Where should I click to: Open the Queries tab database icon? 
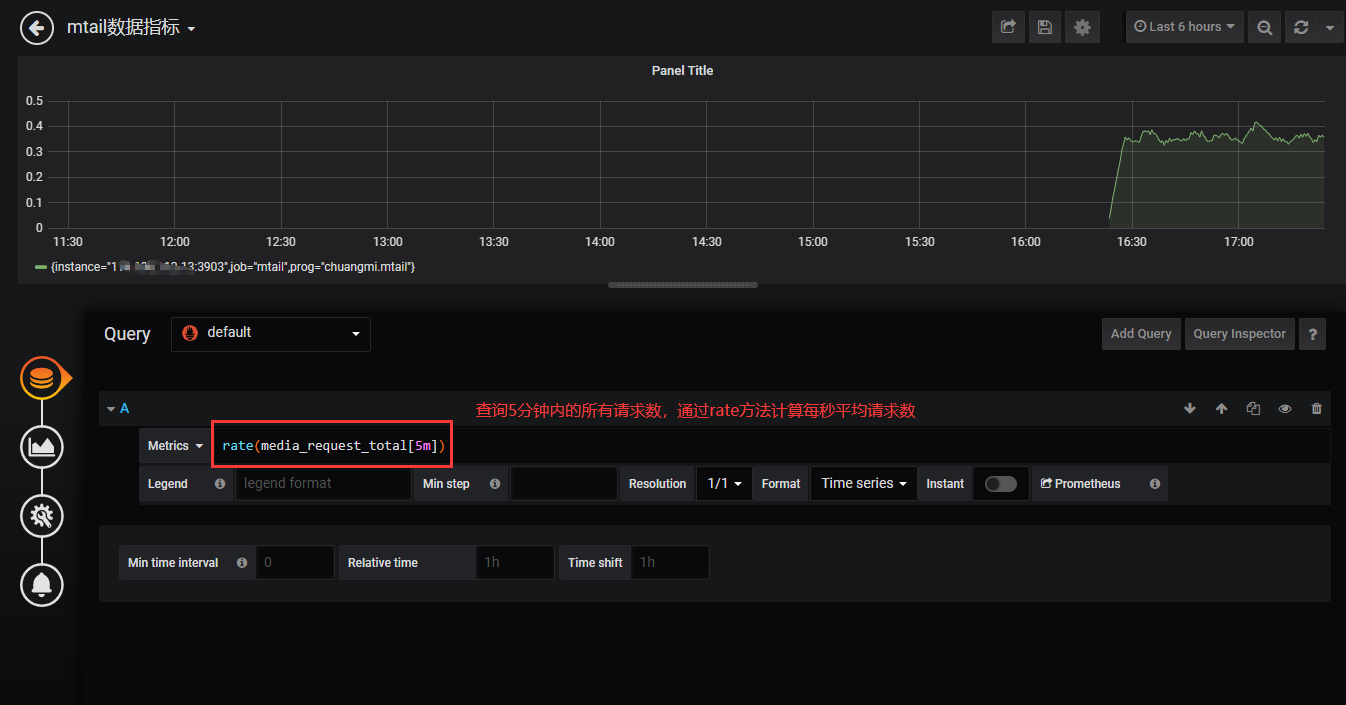(x=42, y=379)
